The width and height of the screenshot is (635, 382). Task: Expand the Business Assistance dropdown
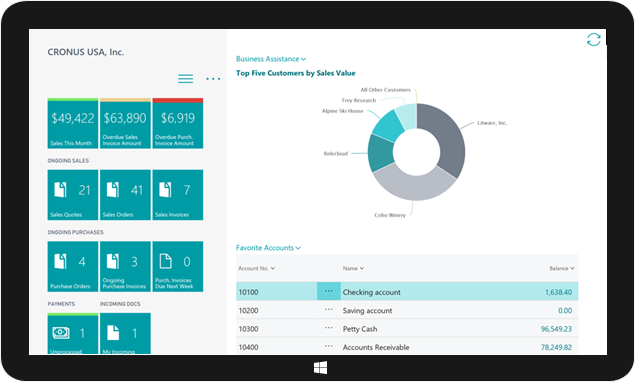[x=271, y=59]
